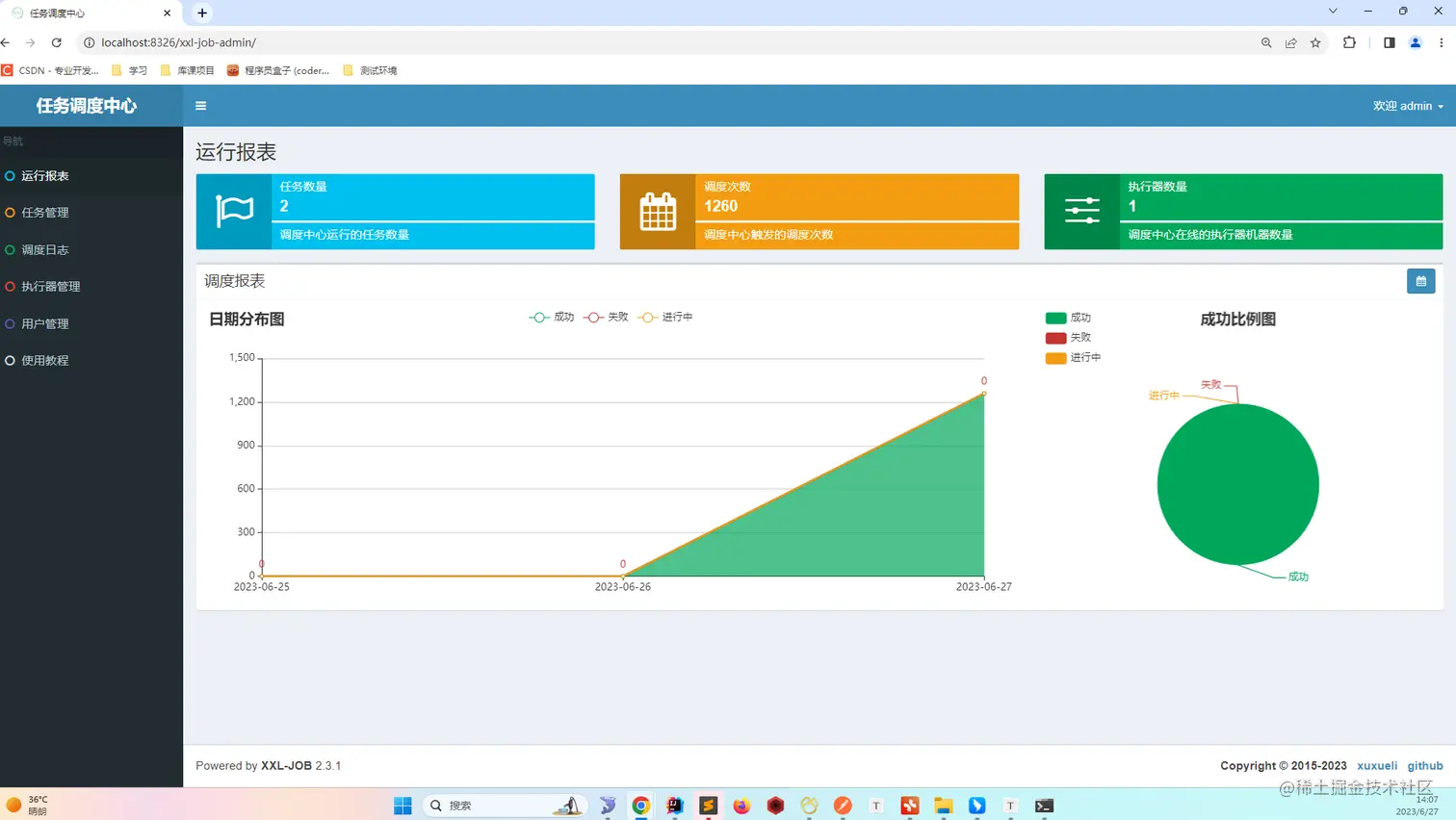Click the 2023-06-26 axis label

pos(623,586)
